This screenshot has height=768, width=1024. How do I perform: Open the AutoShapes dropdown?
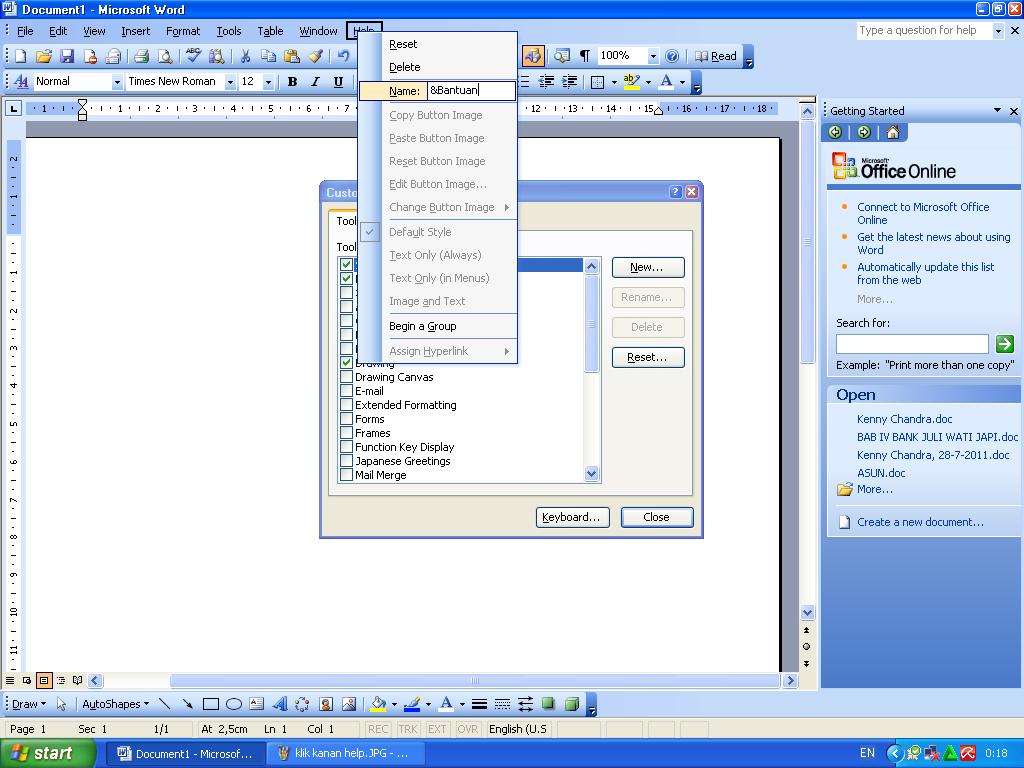tap(115, 704)
